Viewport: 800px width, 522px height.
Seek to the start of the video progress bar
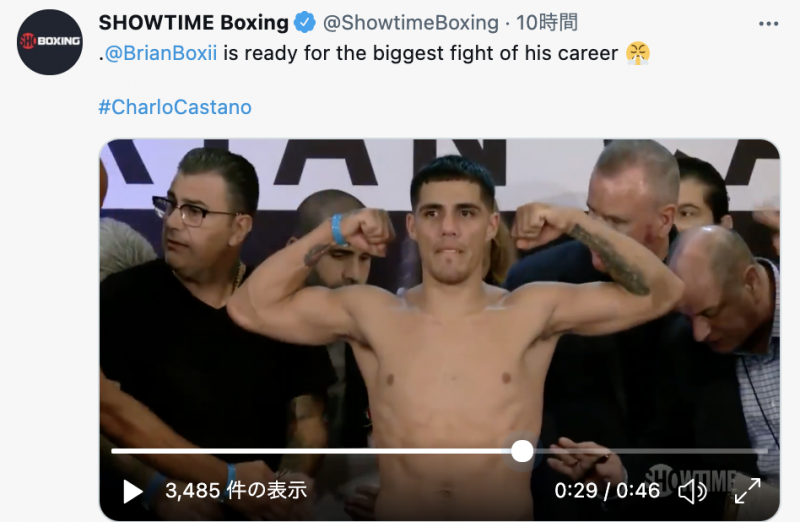(x=114, y=451)
